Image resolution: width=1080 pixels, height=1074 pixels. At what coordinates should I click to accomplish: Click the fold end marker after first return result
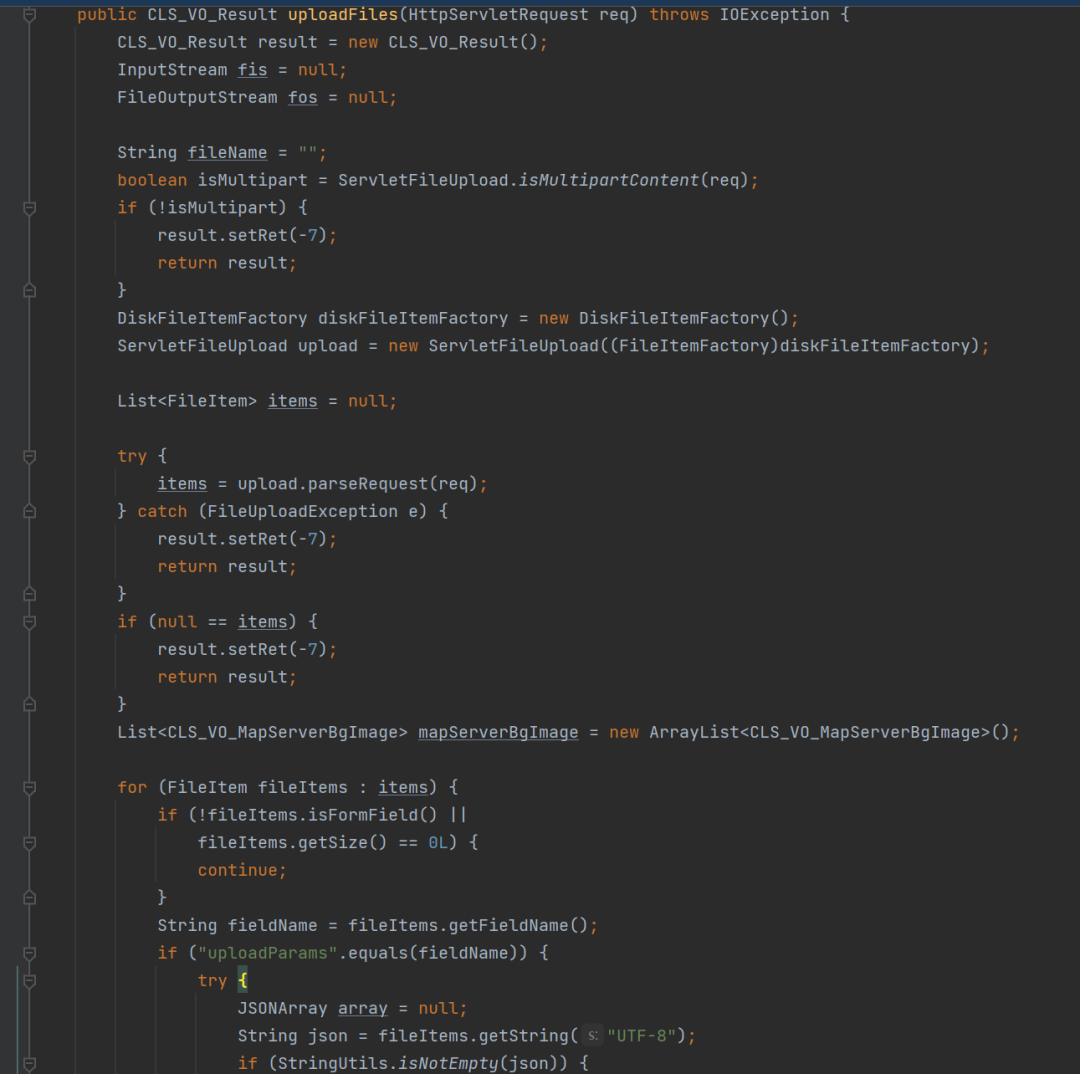[29, 291]
